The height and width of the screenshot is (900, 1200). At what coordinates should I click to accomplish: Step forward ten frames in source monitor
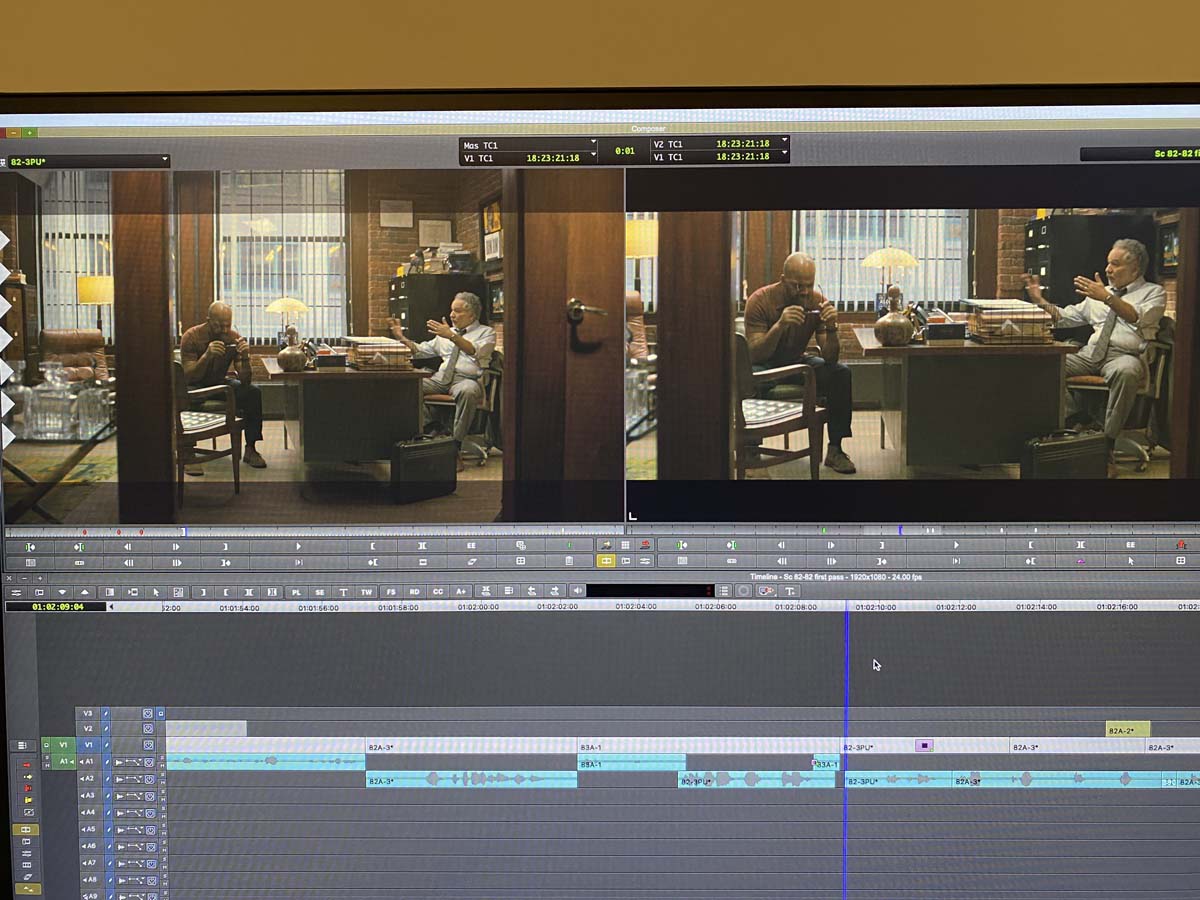click(x=176, y=562)
